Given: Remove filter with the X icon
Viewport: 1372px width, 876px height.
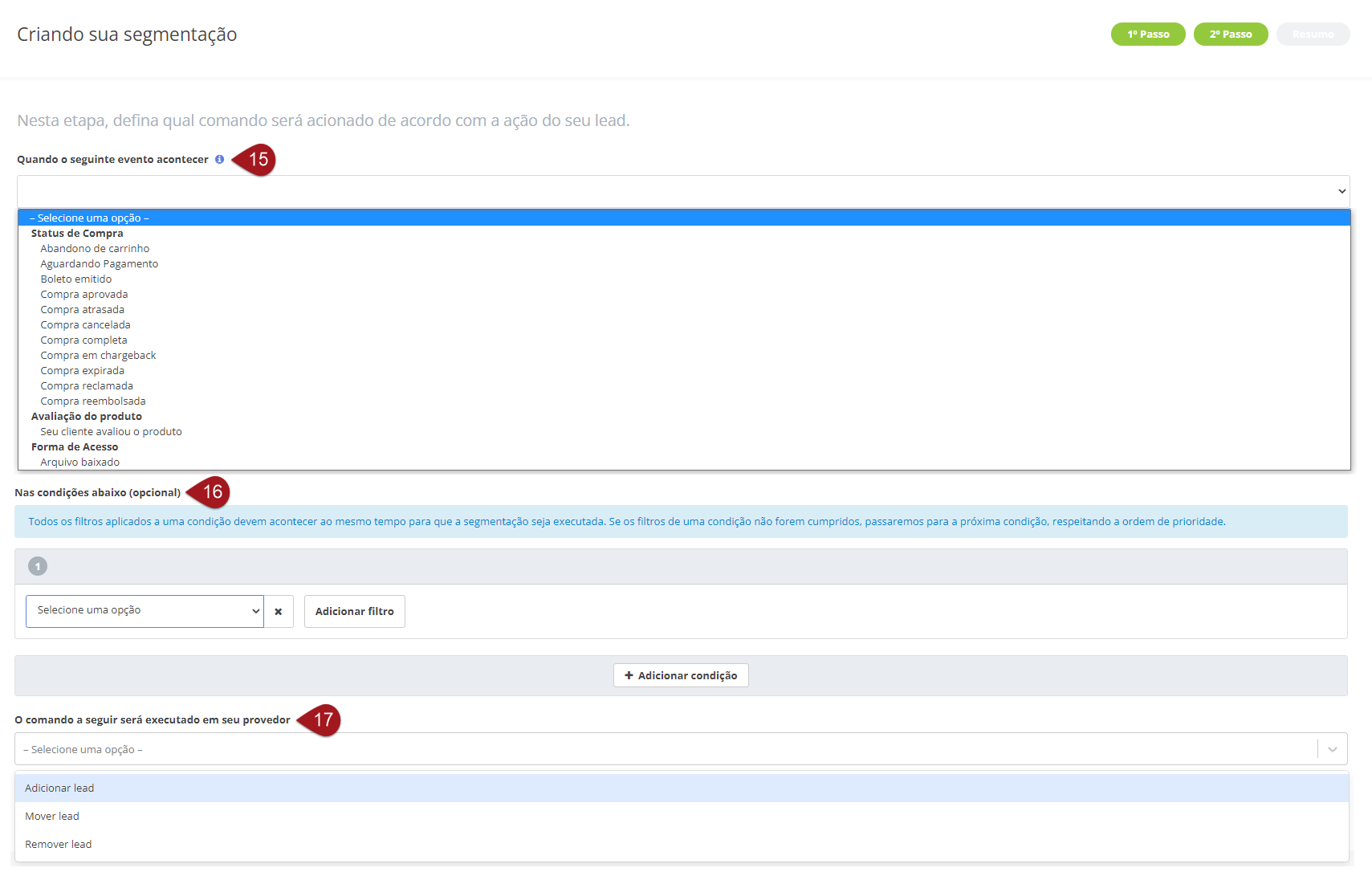Looking at the screenshot, I should point(279,612).
